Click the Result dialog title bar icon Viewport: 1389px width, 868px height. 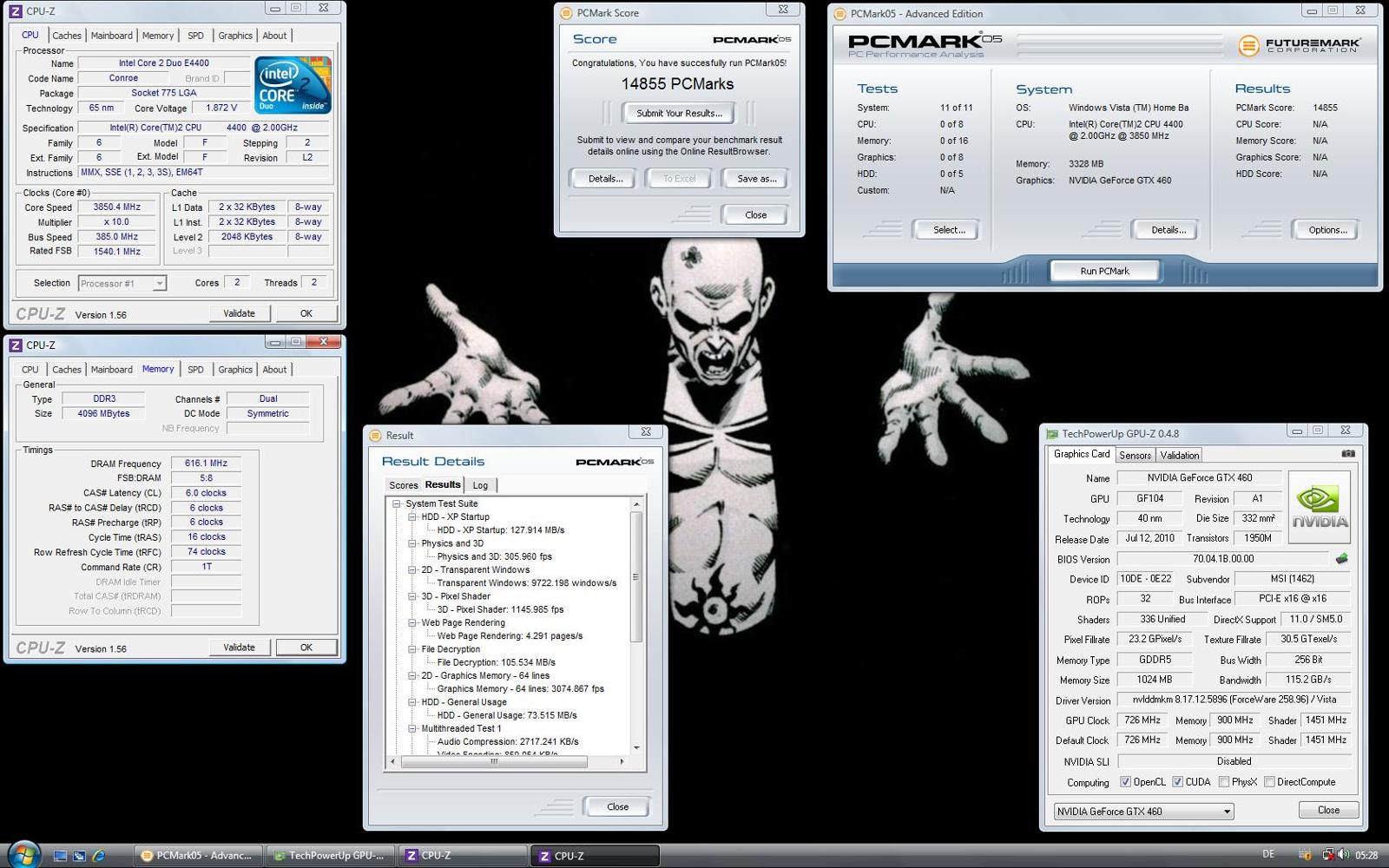[x=375, y=436]
